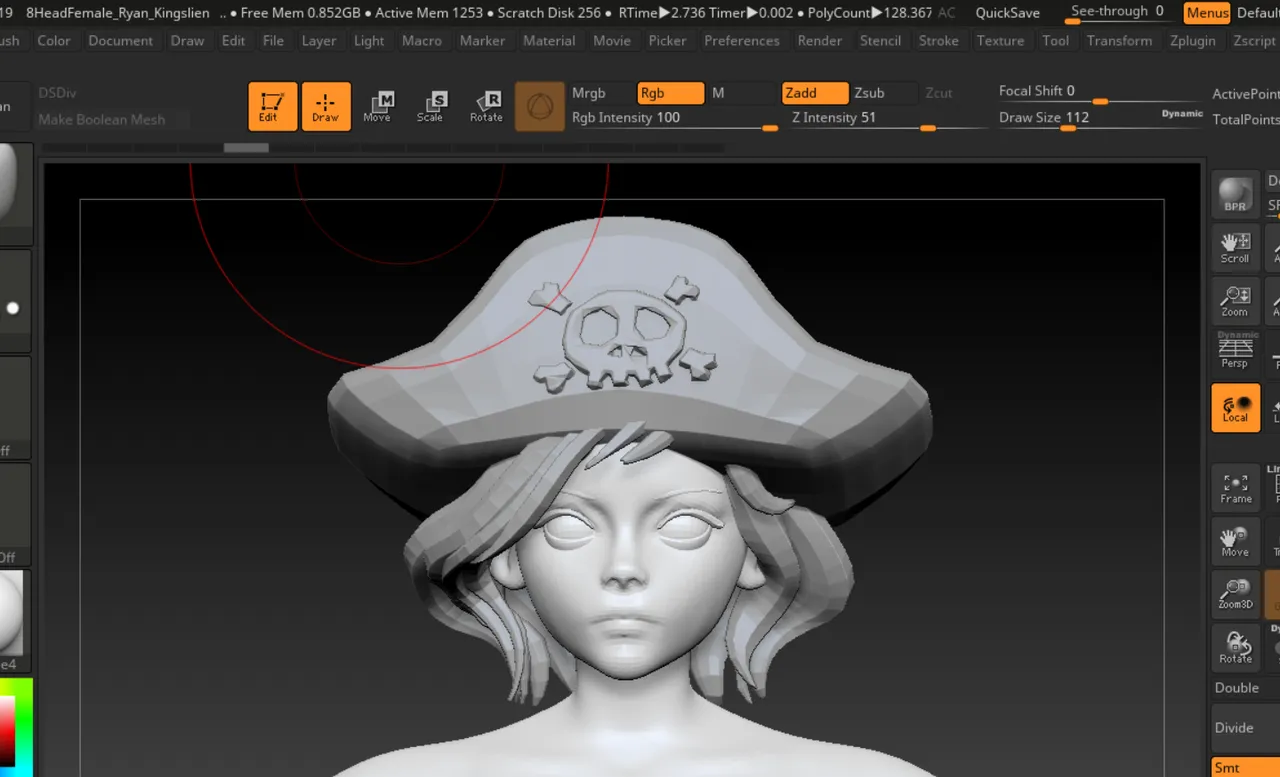Click the timeline scrubber handle
Viewport: 1280px width, 777px height.
246,148
